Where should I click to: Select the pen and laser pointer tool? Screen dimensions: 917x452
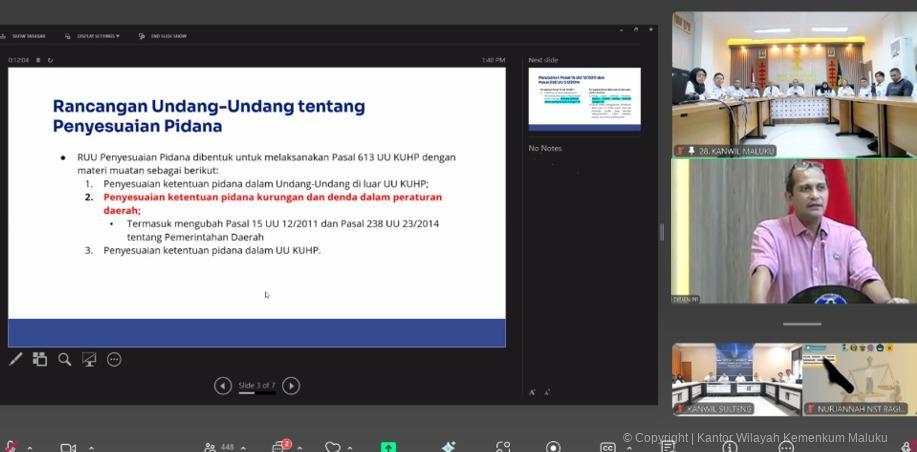(16, 359)
